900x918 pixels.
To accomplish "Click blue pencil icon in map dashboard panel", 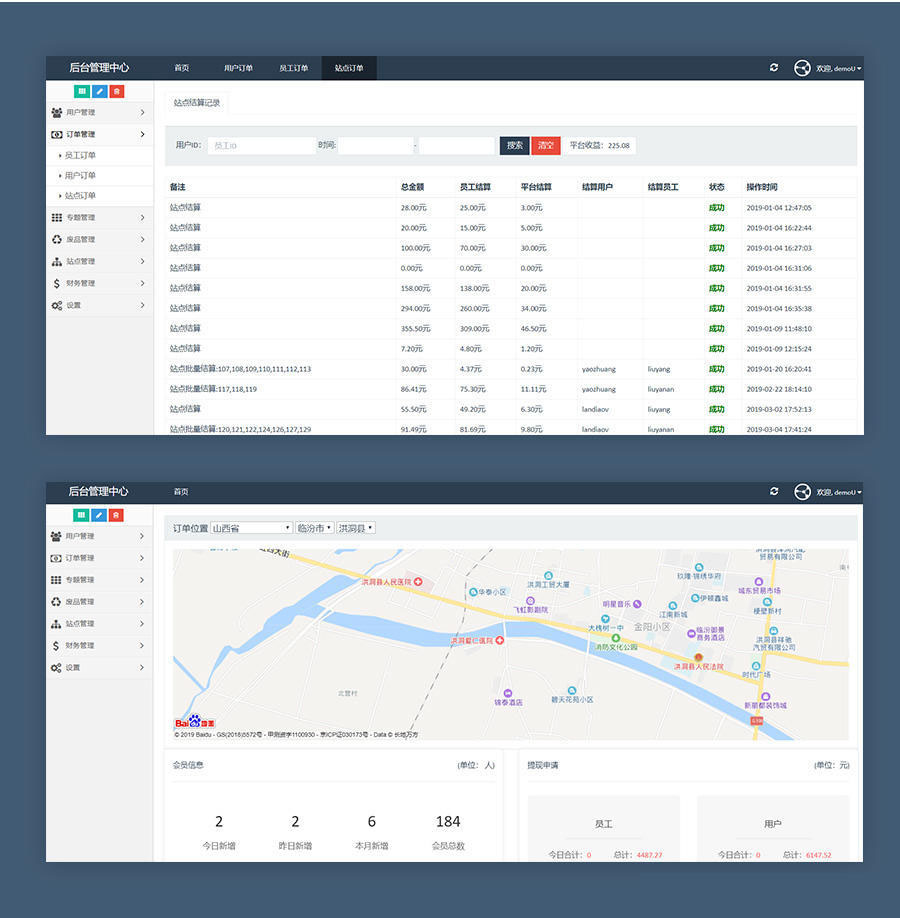I will (99, 515).
